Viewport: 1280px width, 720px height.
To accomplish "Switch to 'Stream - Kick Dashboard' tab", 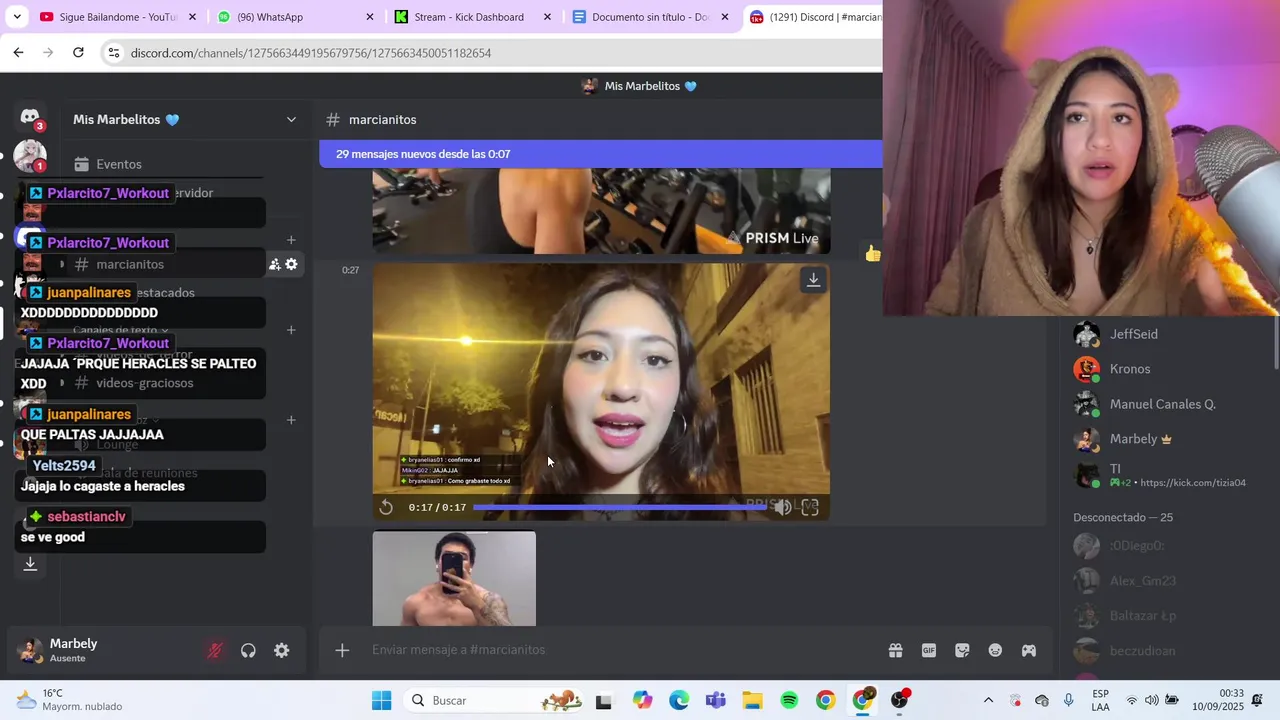I will coord(470,17).
